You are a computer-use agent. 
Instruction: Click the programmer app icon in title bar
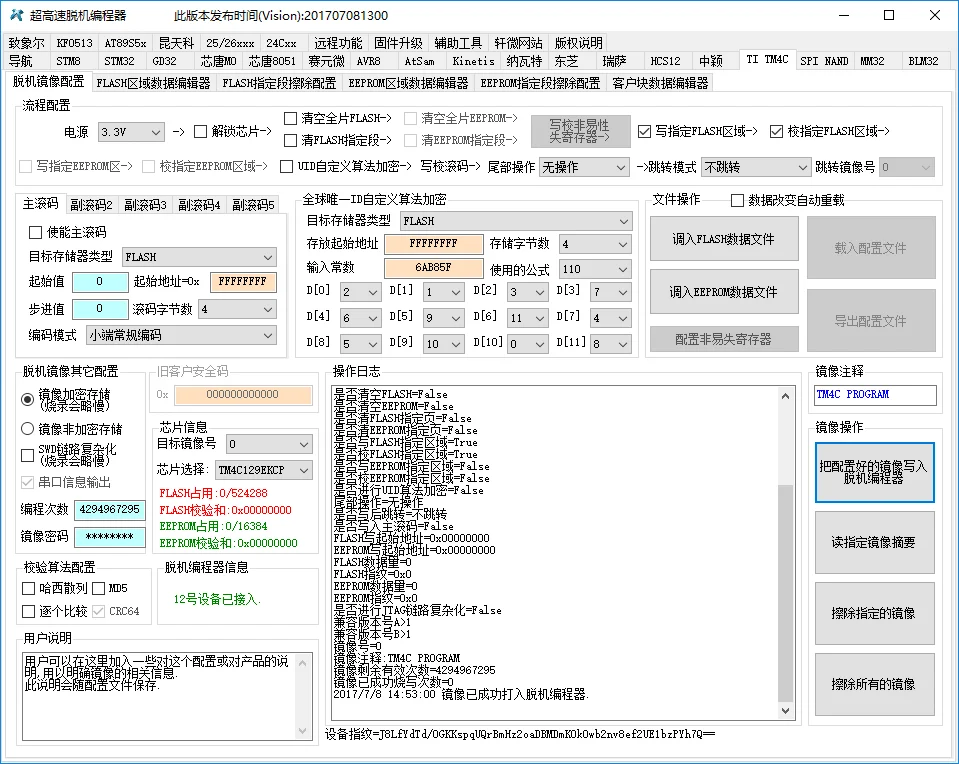[x=17, y=15]
